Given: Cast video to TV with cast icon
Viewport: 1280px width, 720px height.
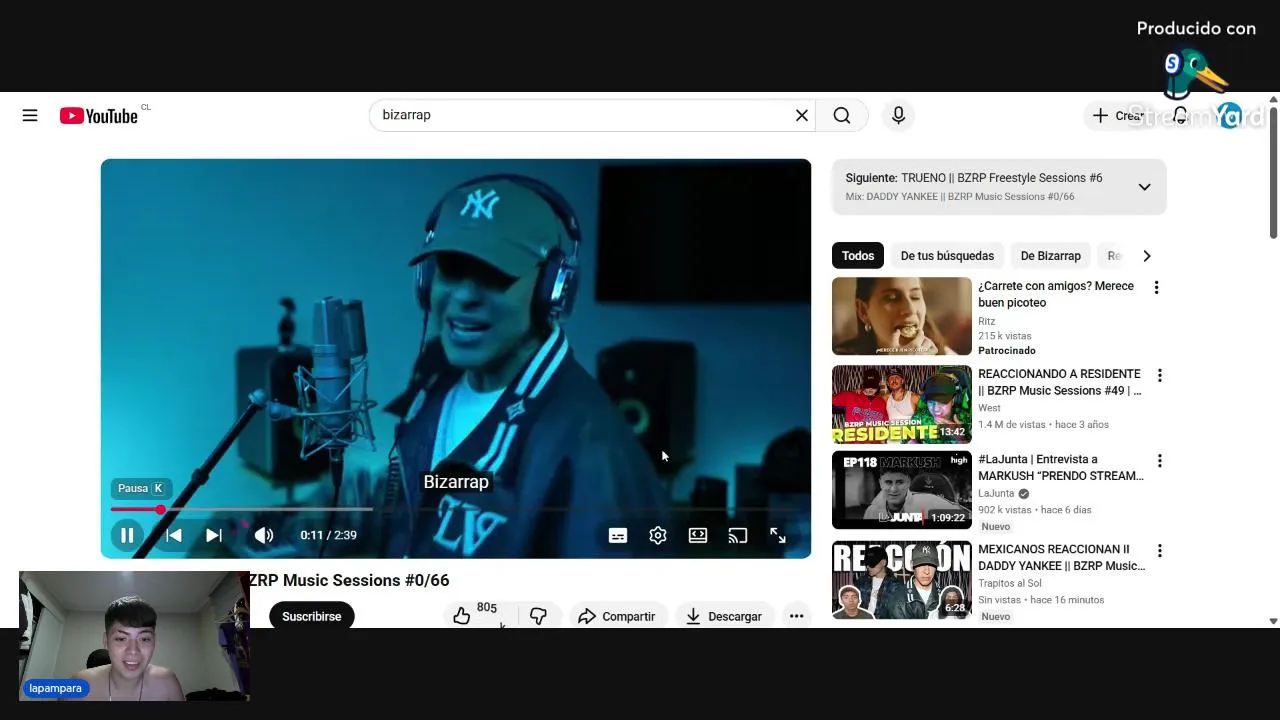Looking at the screenshot, I should (x=738, y=535).
